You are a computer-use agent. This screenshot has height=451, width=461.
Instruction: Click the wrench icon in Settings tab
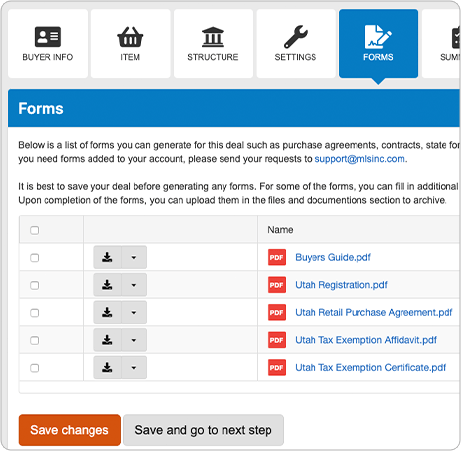pos(296,37)
